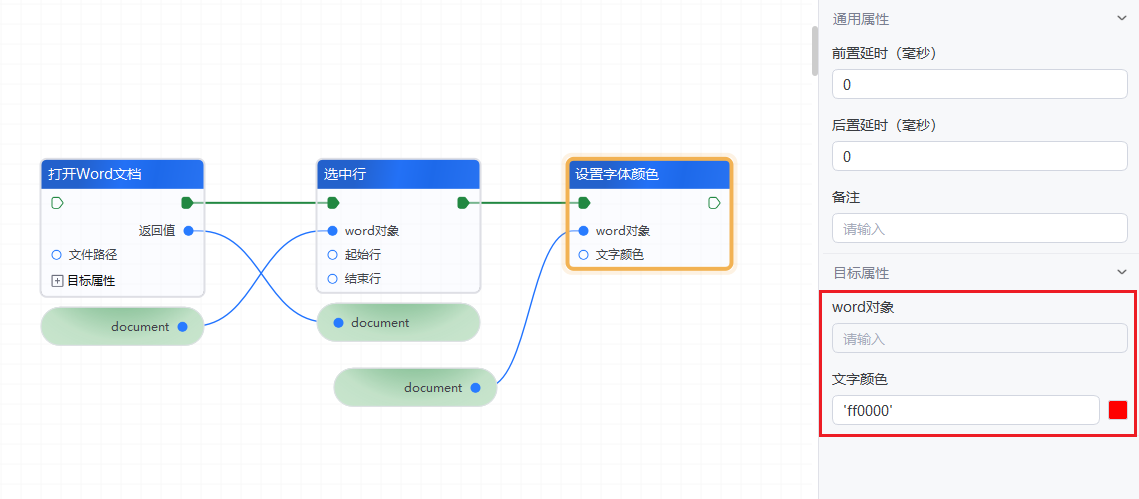The height and width of the screenshot is (499, 1139).
Task: Click the 返回值 output port dot
Action: [x=188, y=231]
